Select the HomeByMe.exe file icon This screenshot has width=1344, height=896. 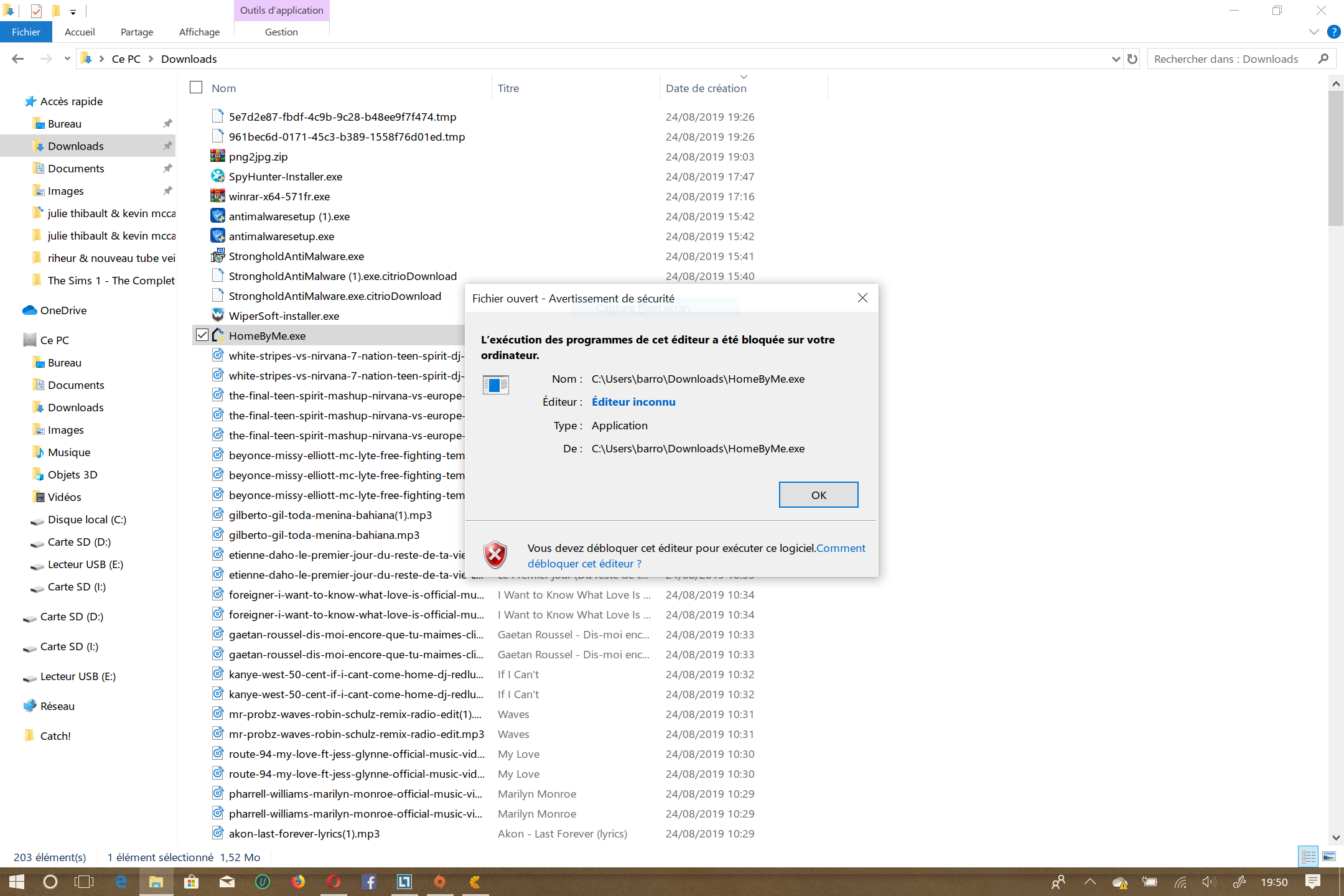click(217, 335)
